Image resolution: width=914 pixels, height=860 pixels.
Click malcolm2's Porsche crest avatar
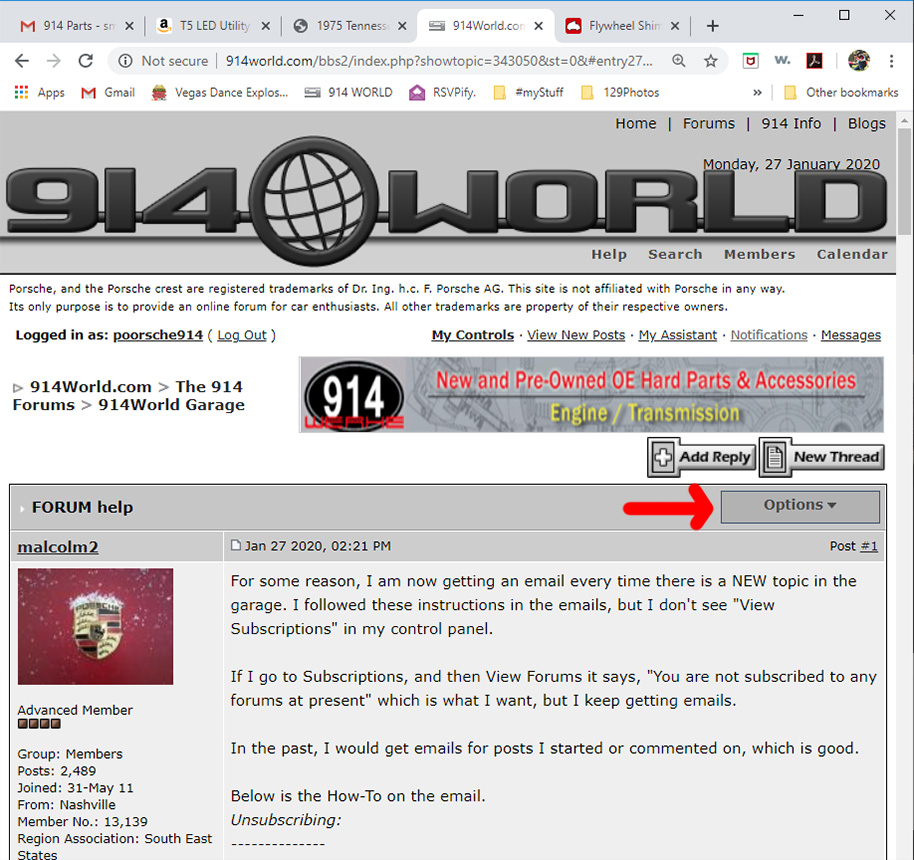tap(95, 626)
